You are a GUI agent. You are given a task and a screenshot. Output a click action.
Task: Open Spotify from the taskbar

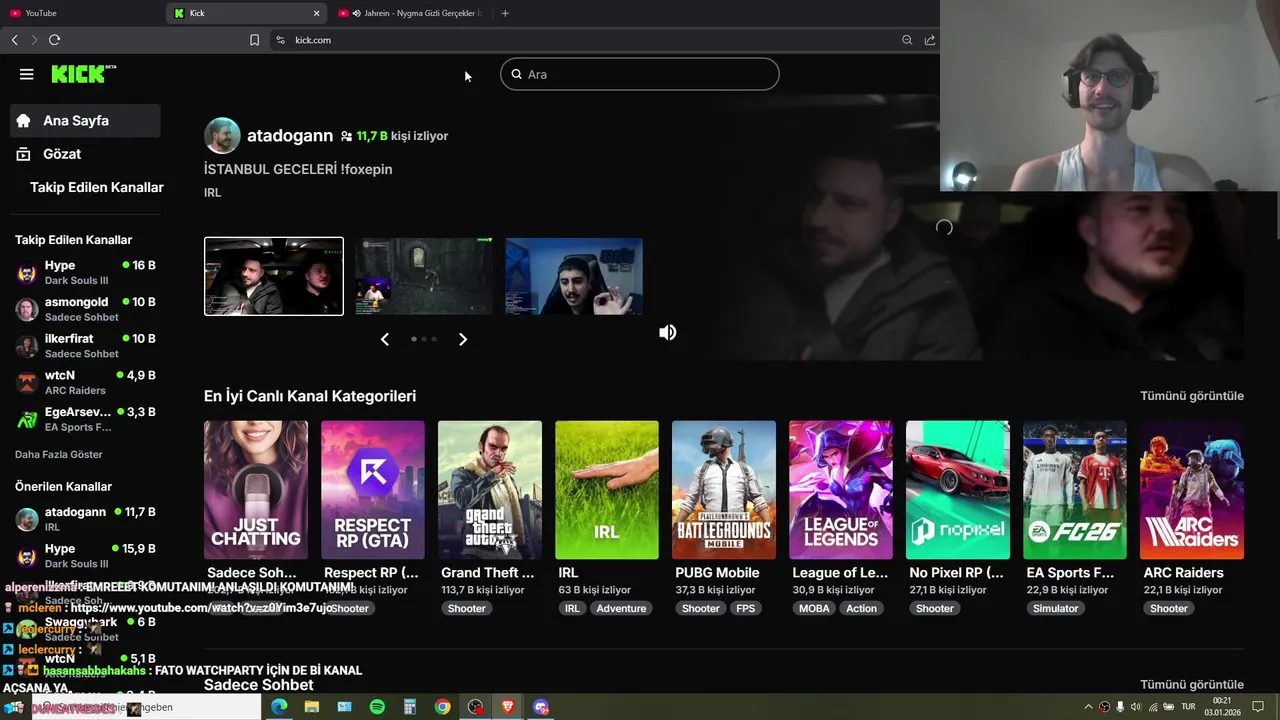[x=377, y=707]
